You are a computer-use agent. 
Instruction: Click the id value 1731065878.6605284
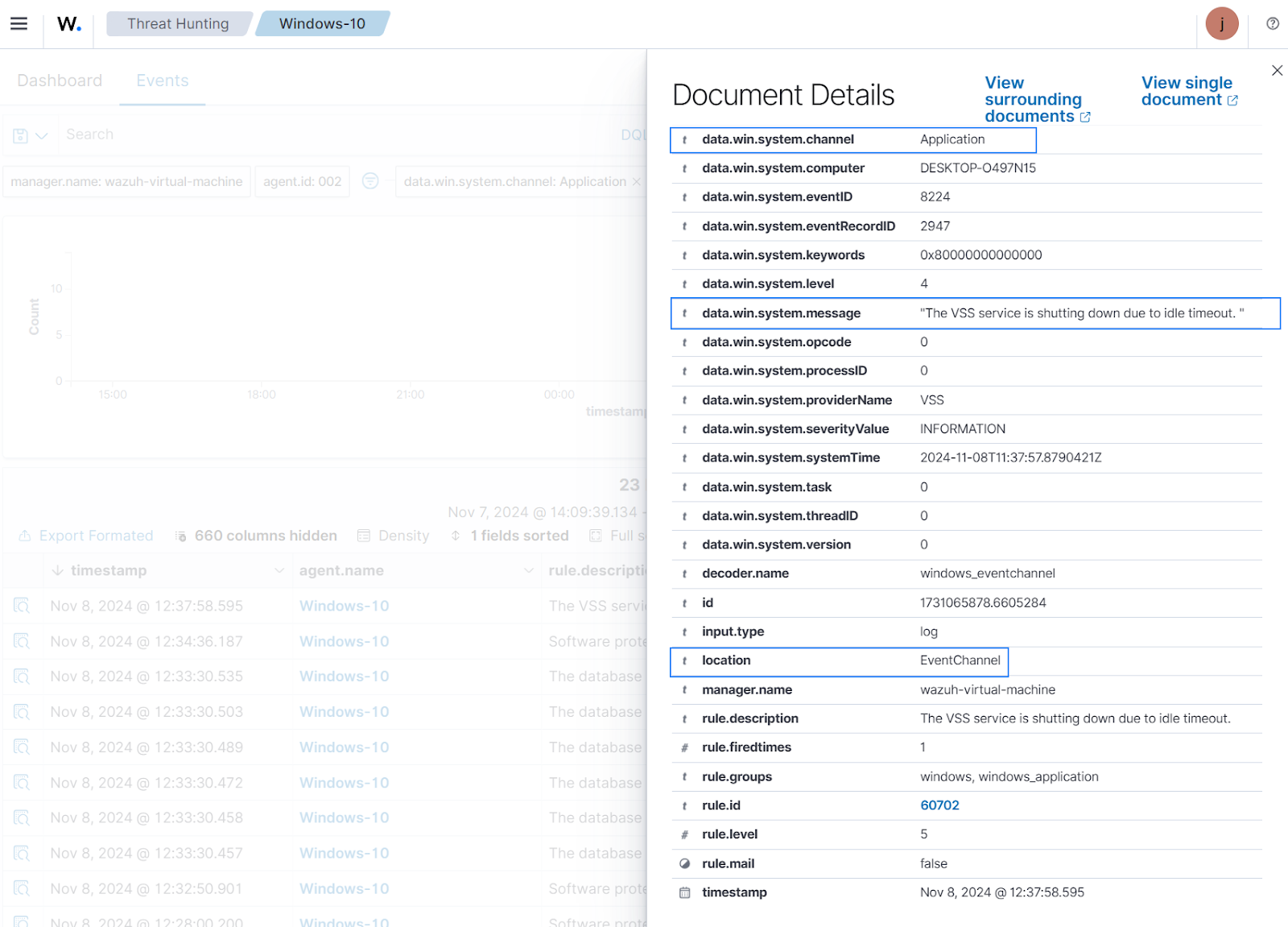click(x=983, y=602)
